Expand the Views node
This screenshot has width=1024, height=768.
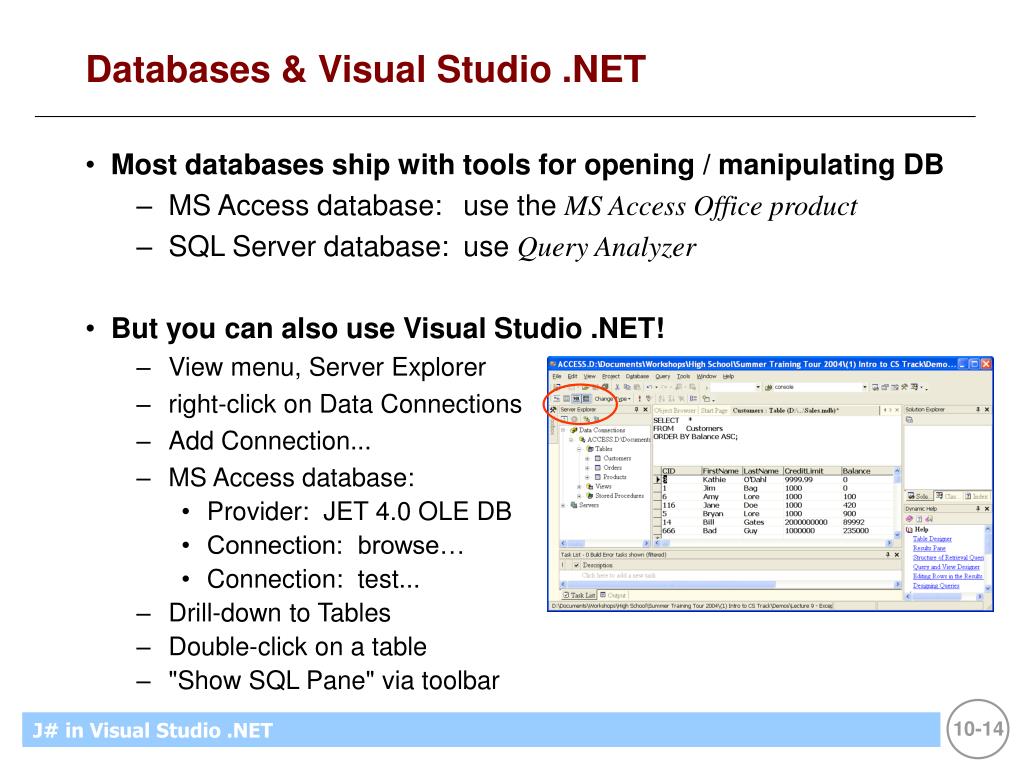pos(579,487)
